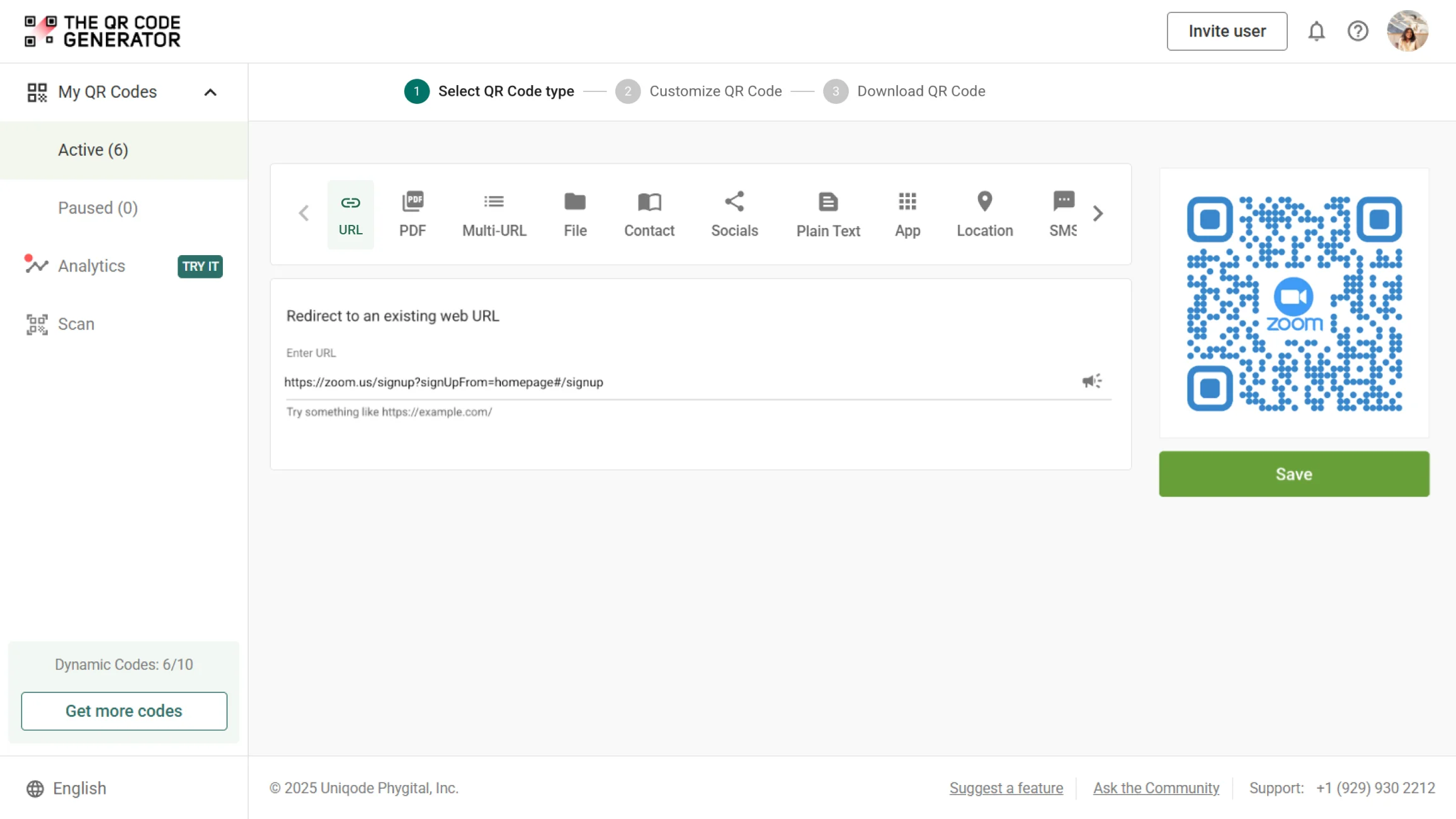
Task: Click into the Enter URL field
Action: pyautogui.click(x=674, y=382)
